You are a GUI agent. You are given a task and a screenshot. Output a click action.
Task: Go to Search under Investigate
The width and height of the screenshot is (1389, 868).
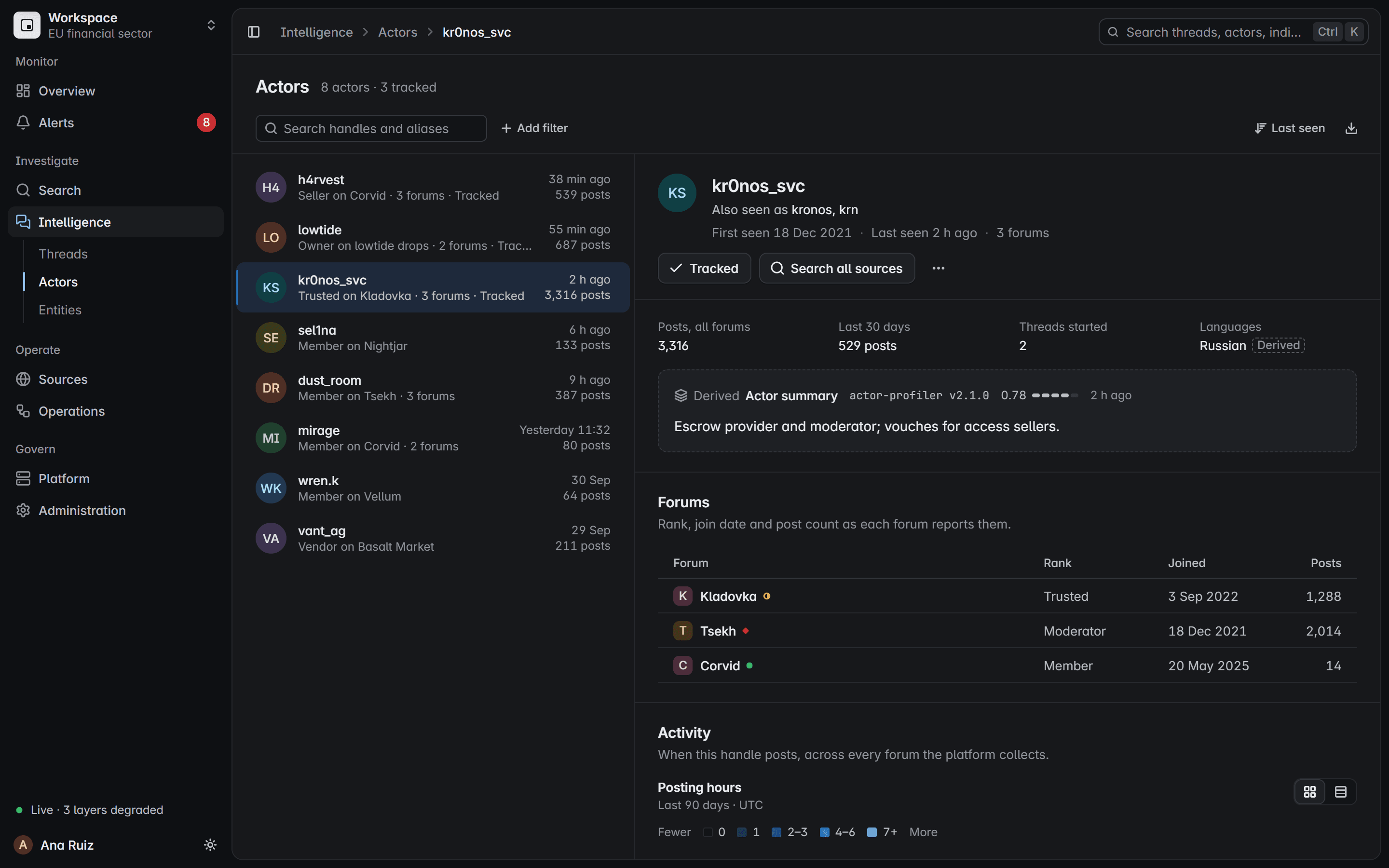coord(115,190)
